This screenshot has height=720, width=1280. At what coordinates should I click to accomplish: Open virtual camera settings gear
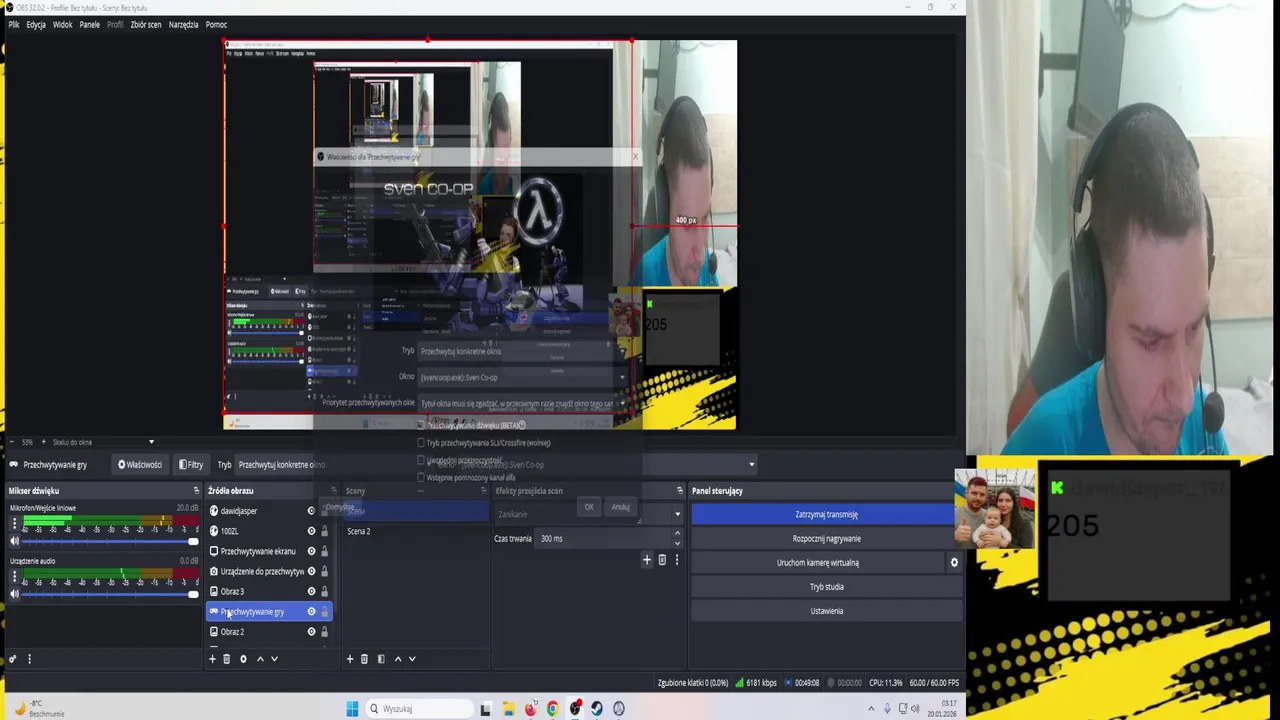coord(954,562)
